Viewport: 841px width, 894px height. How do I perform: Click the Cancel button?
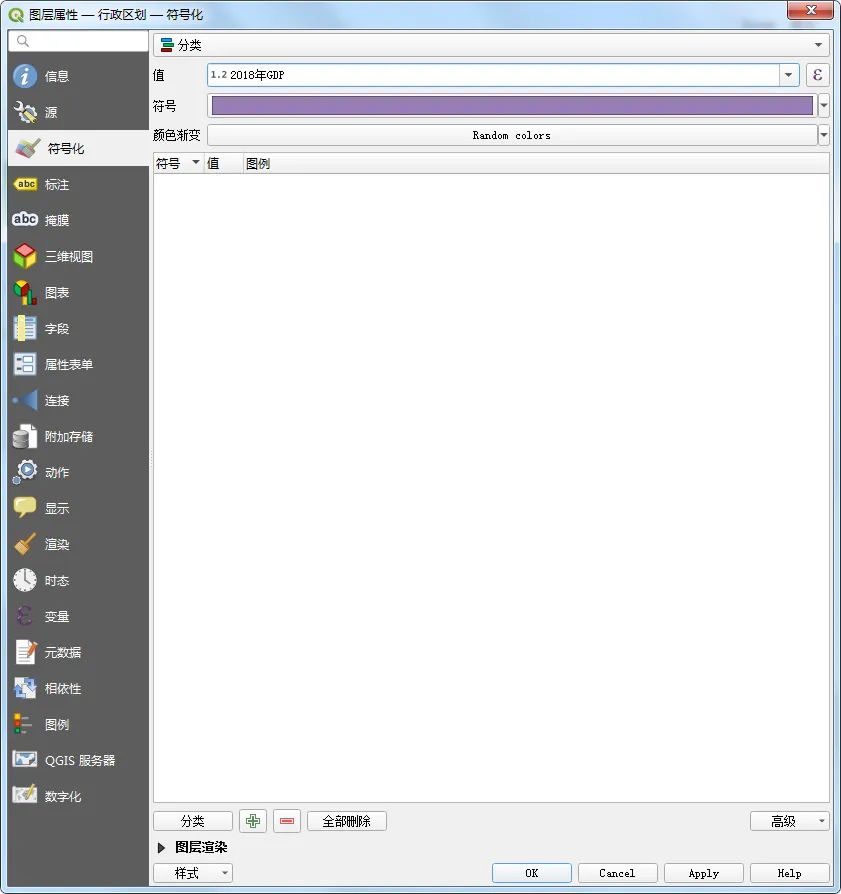coord(617,873)
